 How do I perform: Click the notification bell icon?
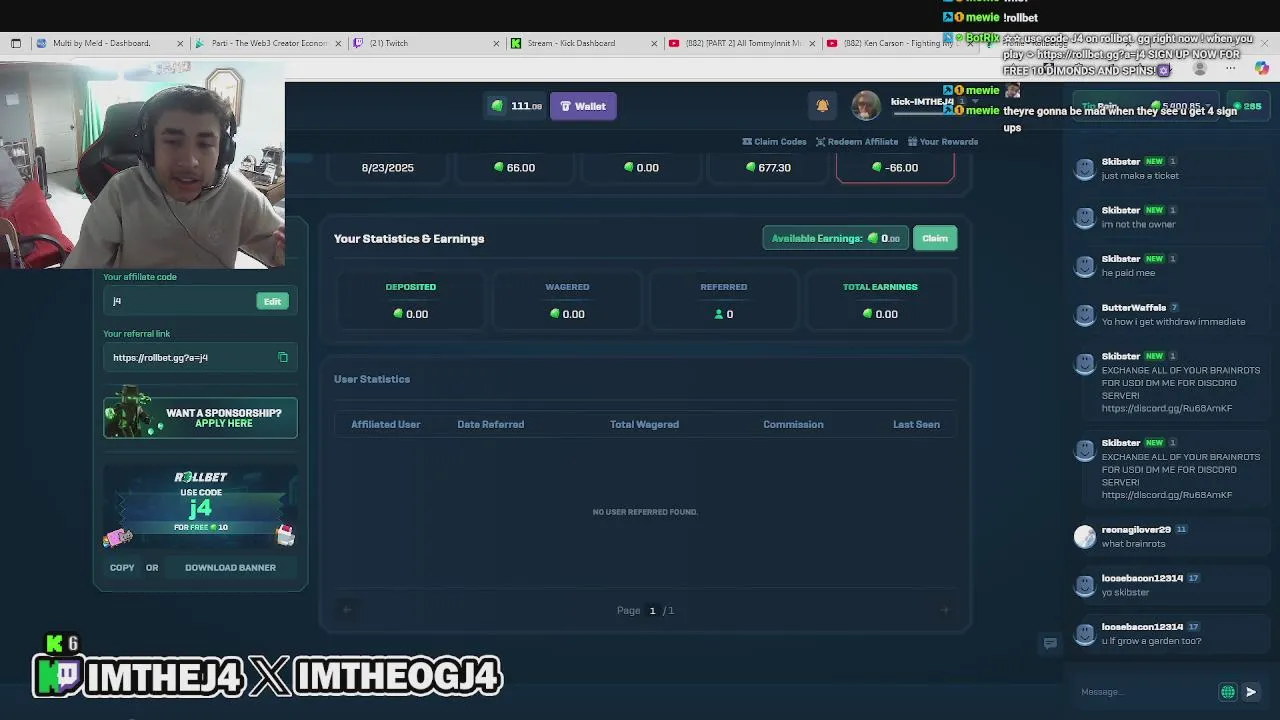(x=822, y=106)
